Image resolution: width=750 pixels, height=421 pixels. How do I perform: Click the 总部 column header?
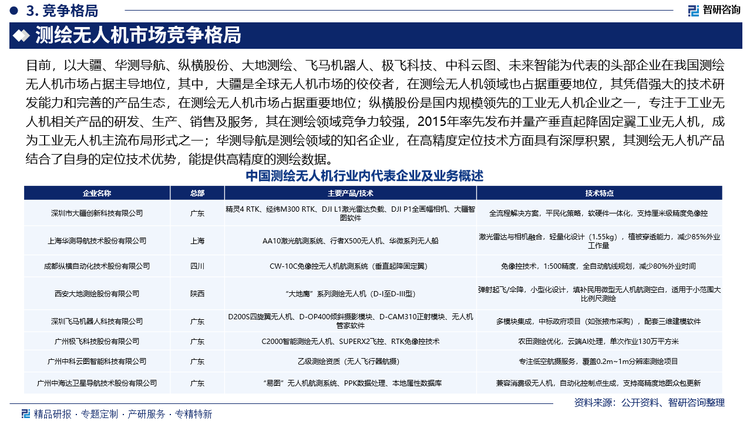[x=197, y=193]
